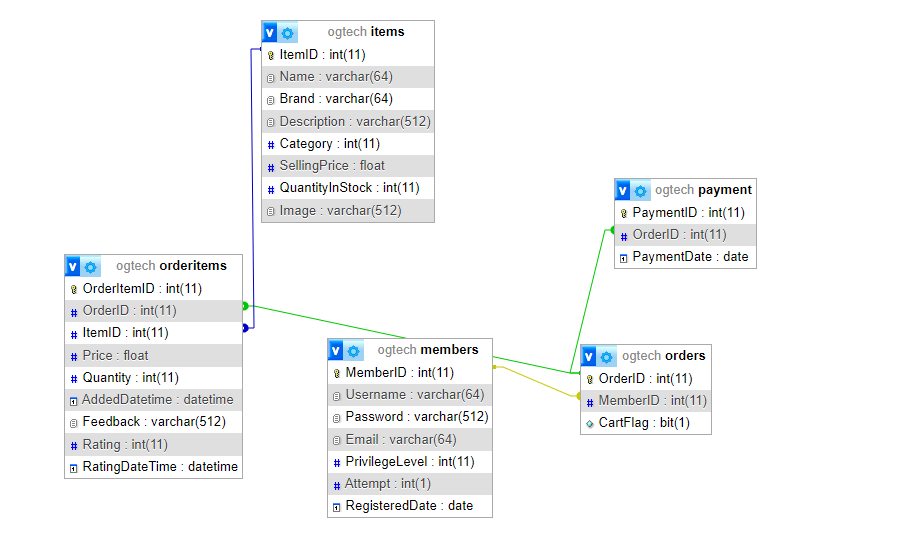This screenshot has width=912, height=533.
Task: Select 'Price : float' row
Action: [154, 356]
